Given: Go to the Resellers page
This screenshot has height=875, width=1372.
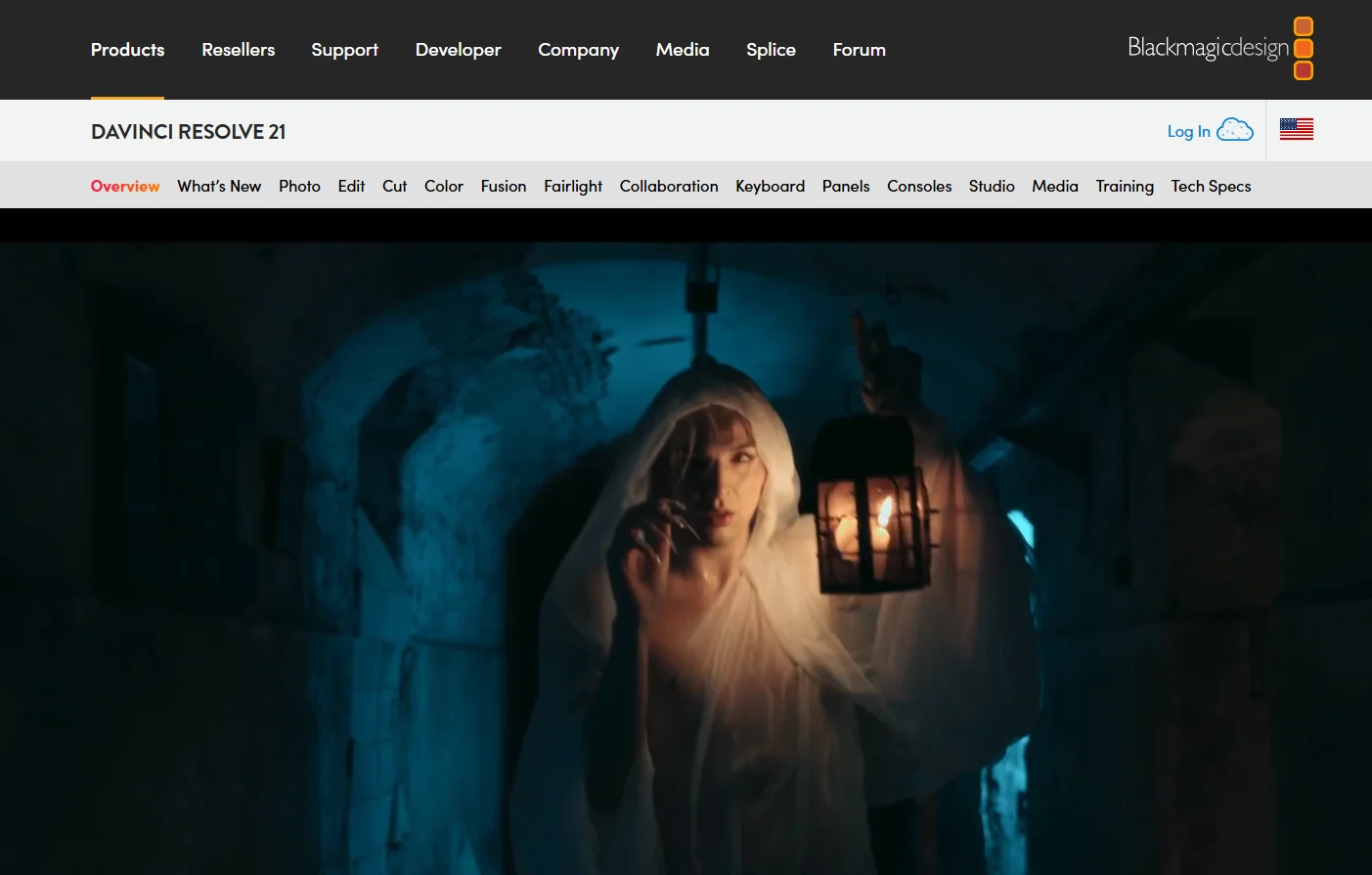Looking at the screenshot, I should (x=239, y=50).
